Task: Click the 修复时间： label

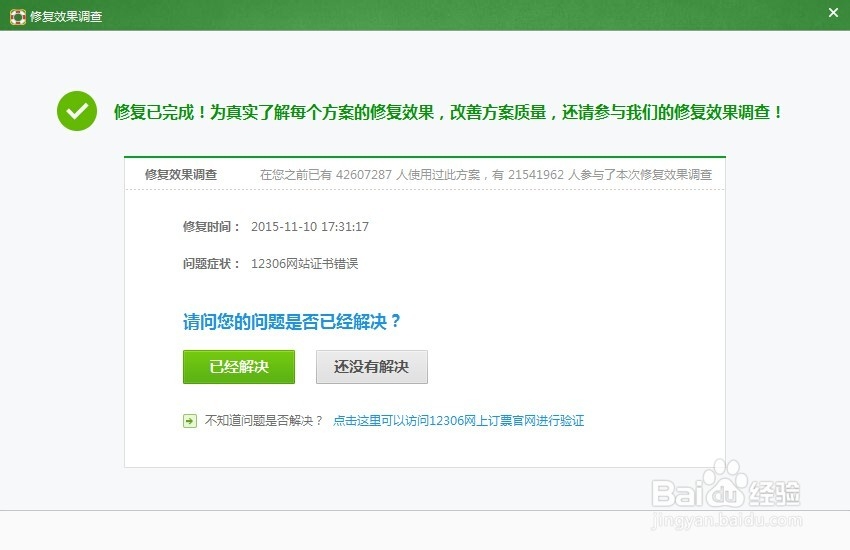Action: click(x=211, y=227)
